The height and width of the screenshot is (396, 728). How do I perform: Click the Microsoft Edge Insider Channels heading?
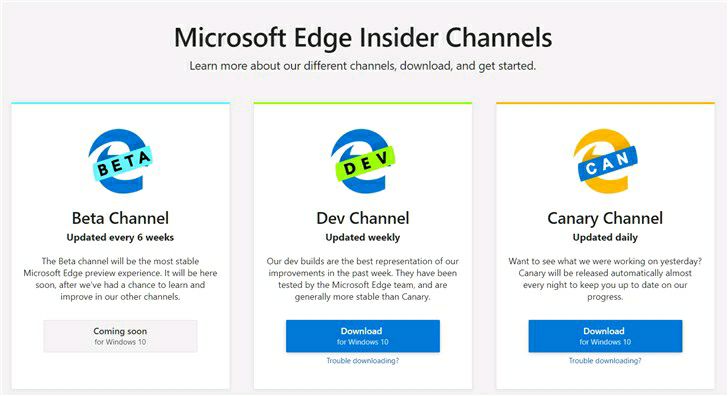363,38
